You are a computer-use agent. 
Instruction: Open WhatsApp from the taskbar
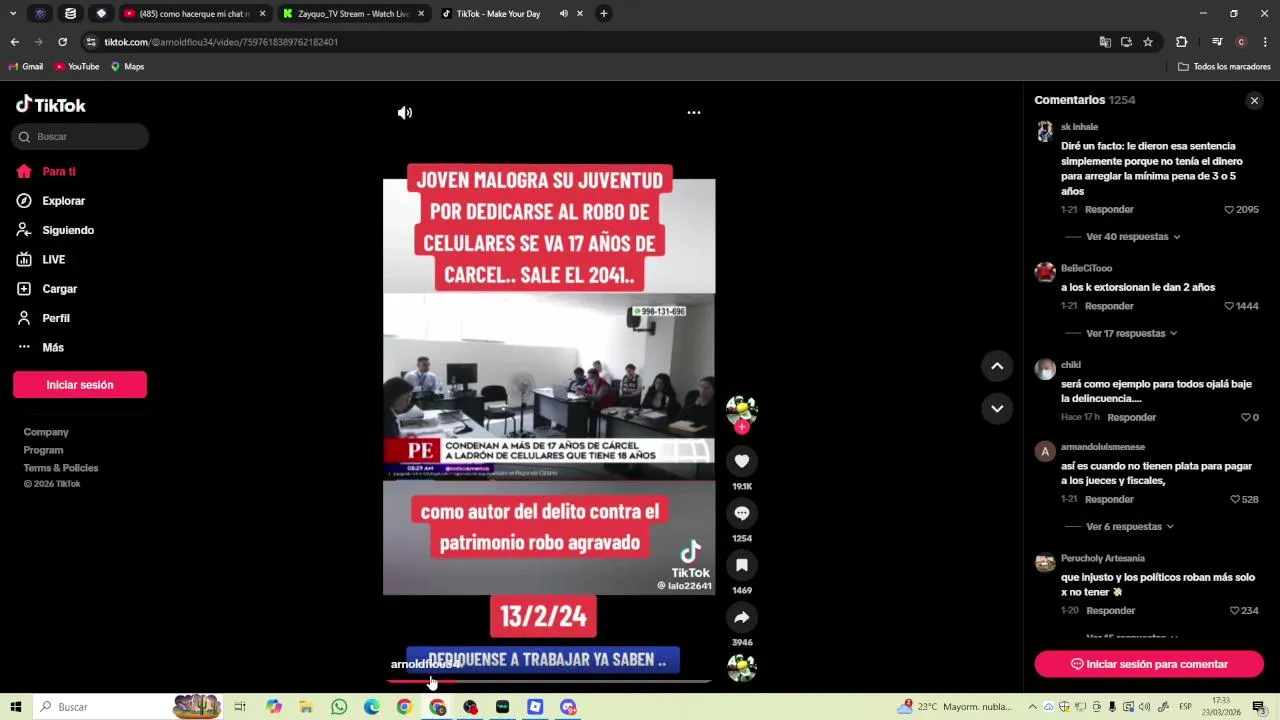pyautogui.click(x=339, y=707)
